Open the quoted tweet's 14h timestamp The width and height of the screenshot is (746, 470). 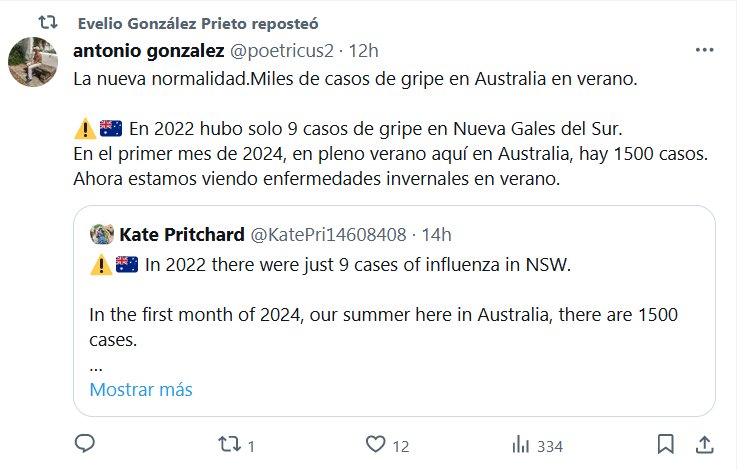click(x=436, y=235)
